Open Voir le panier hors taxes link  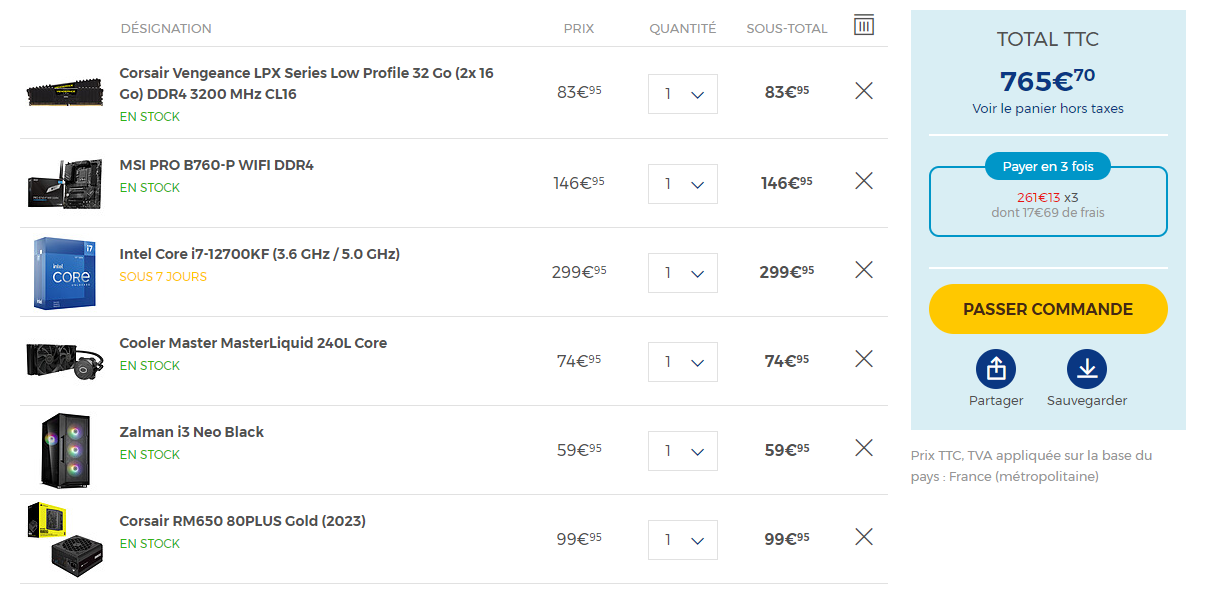(1048, 108)
